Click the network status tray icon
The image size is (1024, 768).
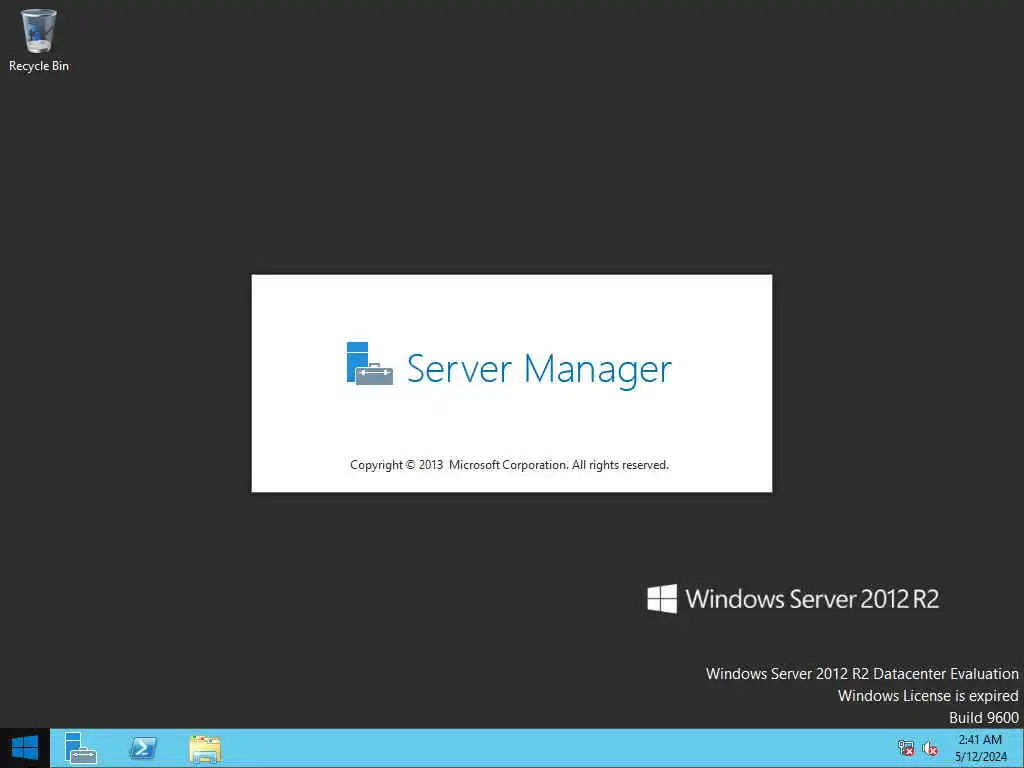click(x=906, y=748)
